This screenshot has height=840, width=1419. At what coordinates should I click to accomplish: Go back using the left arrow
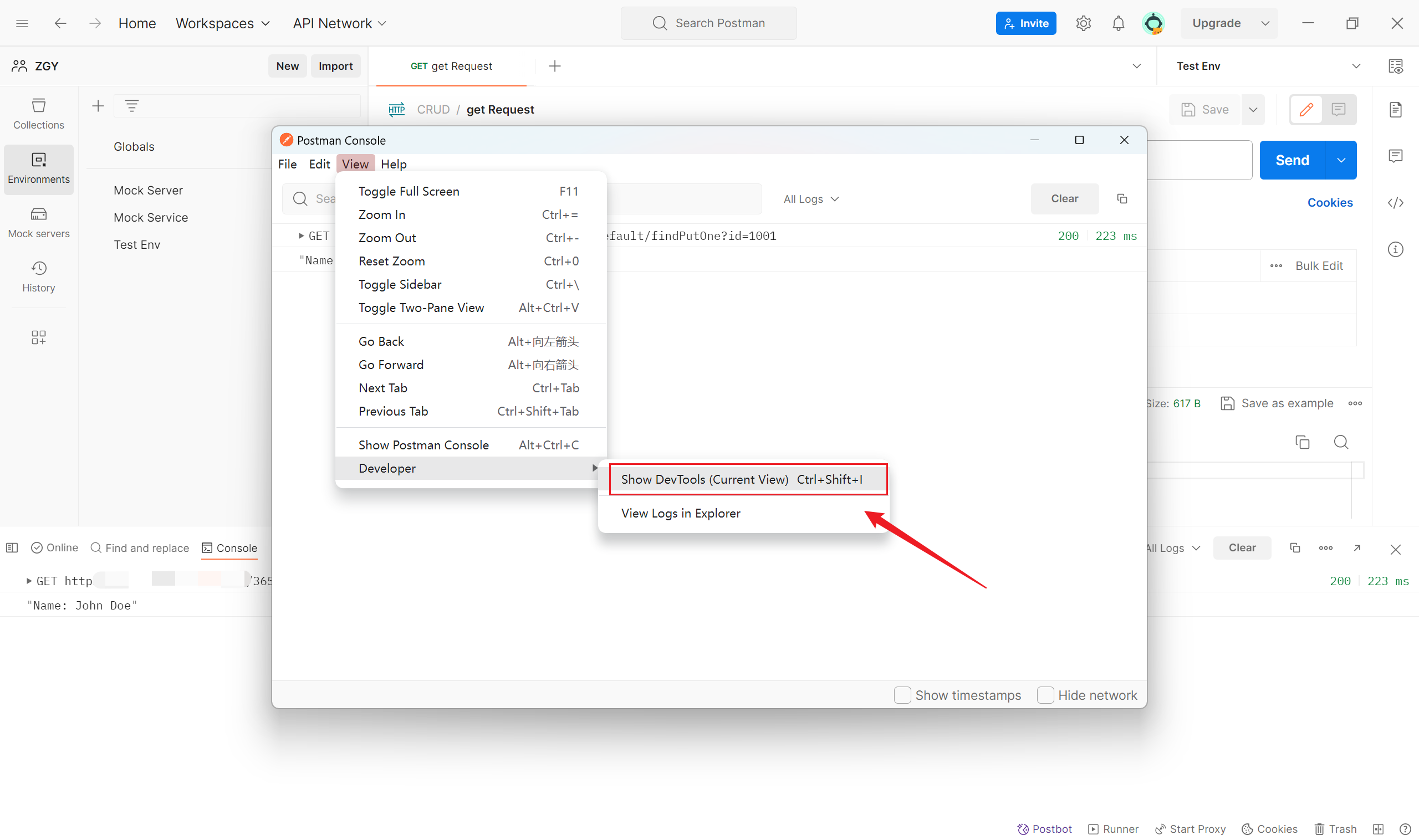point(60,23)
